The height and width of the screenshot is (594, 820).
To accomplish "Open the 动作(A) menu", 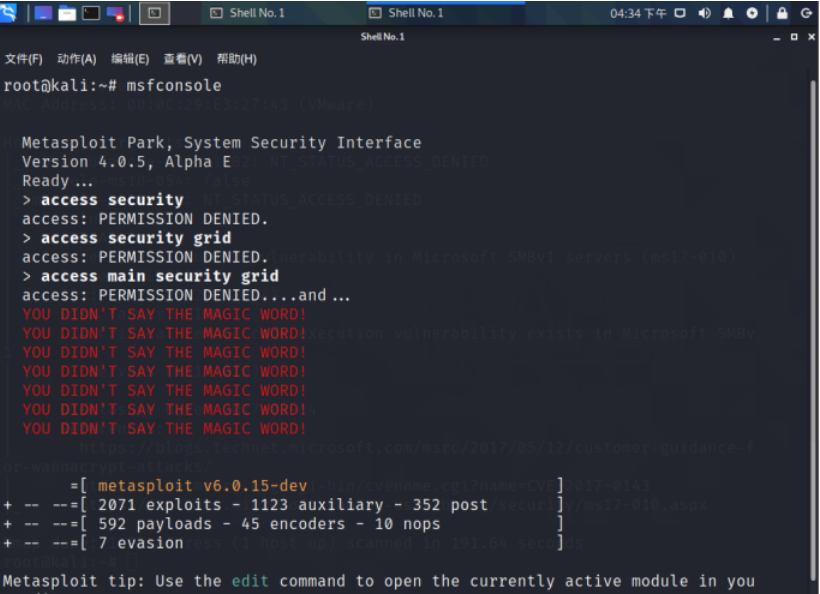I will click(x=76, y=59).
